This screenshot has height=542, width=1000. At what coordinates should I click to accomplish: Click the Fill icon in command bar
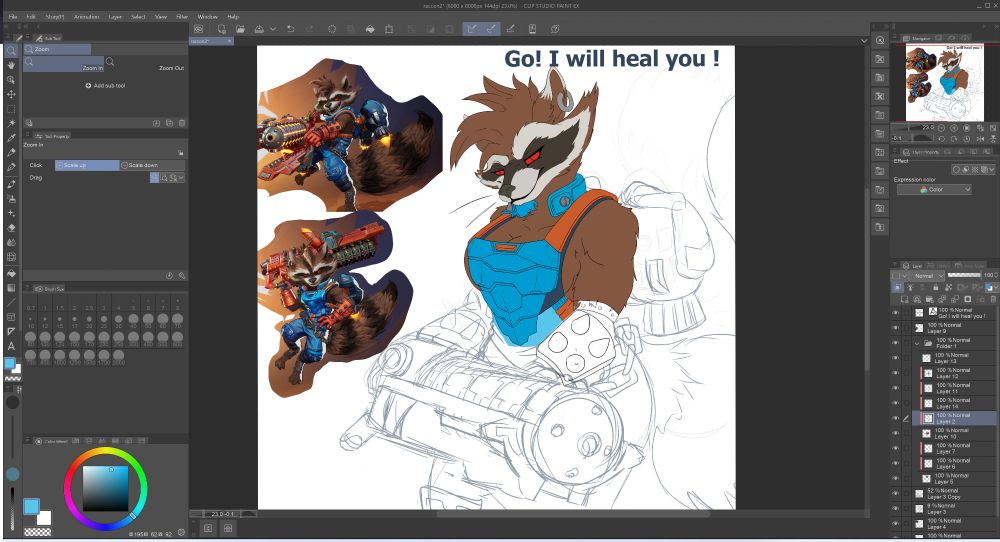click(370, 29)
